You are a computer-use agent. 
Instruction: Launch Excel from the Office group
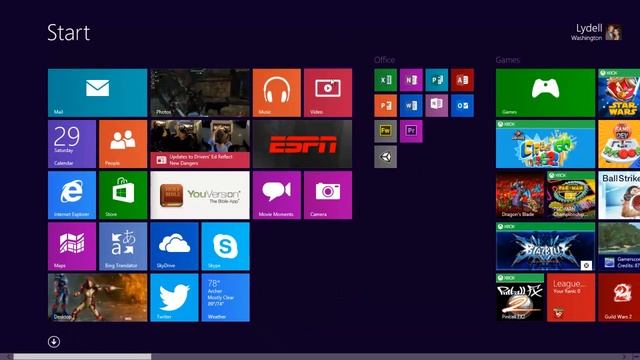(385, 80)
